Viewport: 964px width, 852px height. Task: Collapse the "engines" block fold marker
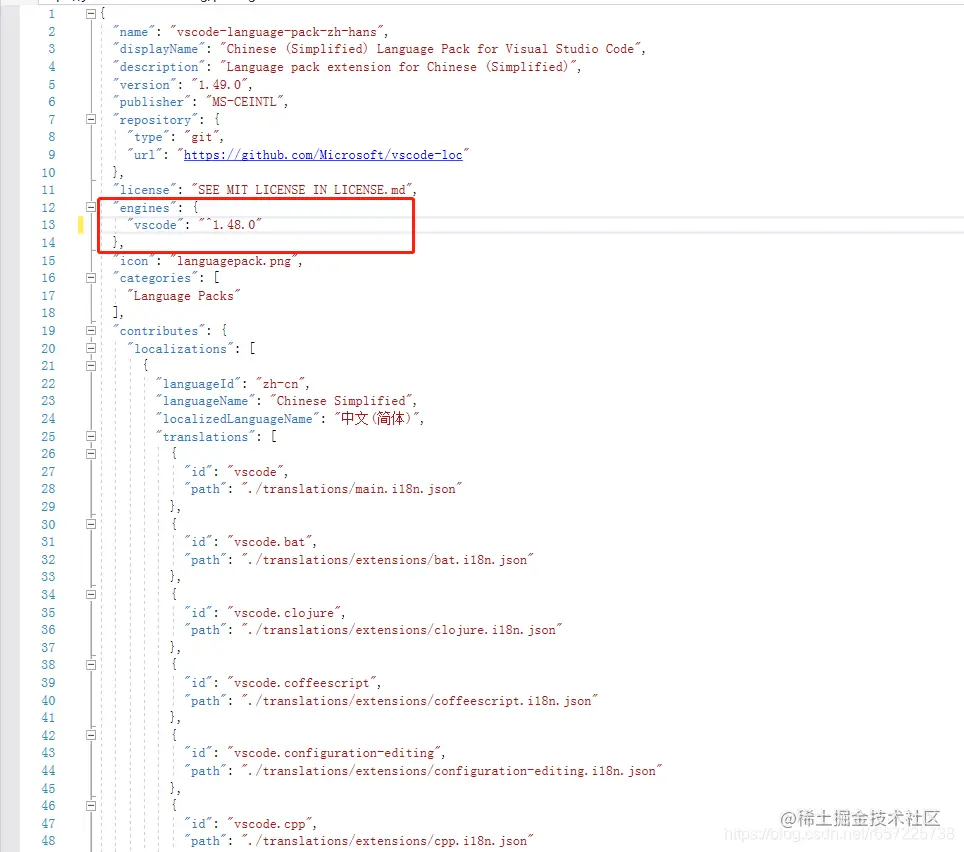[91, 207]
